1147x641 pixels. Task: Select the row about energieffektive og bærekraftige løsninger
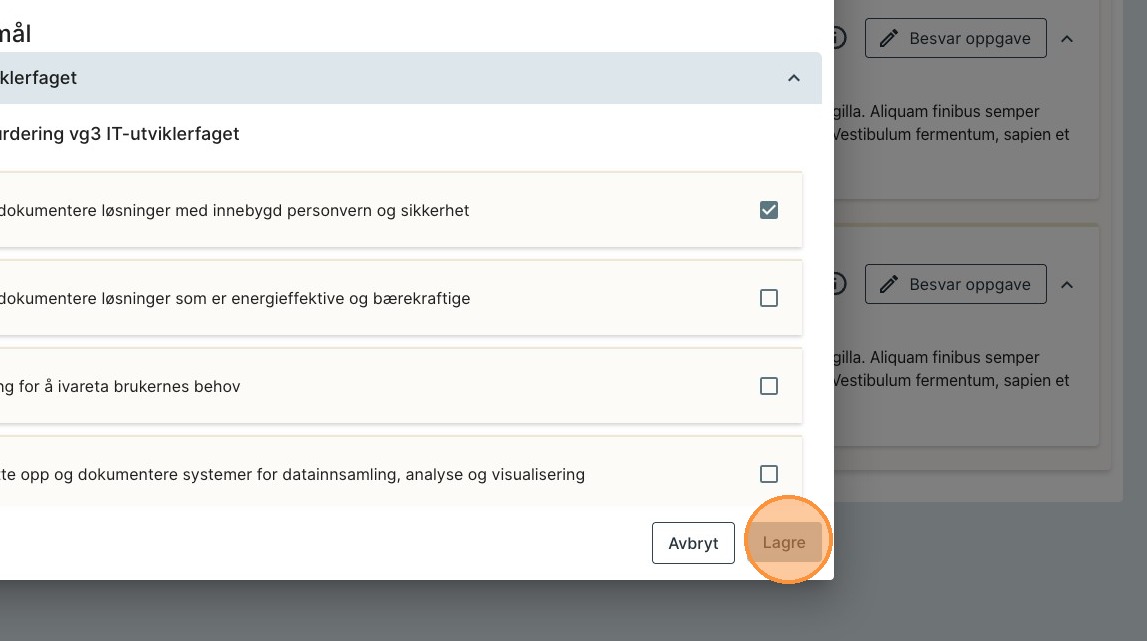point(300,298)
